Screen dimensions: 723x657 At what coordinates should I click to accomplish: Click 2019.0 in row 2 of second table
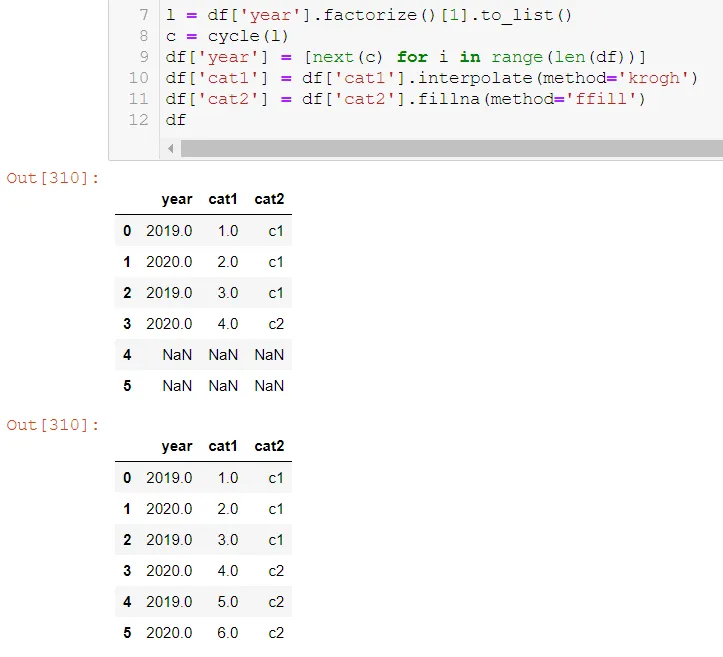[169, 540]
